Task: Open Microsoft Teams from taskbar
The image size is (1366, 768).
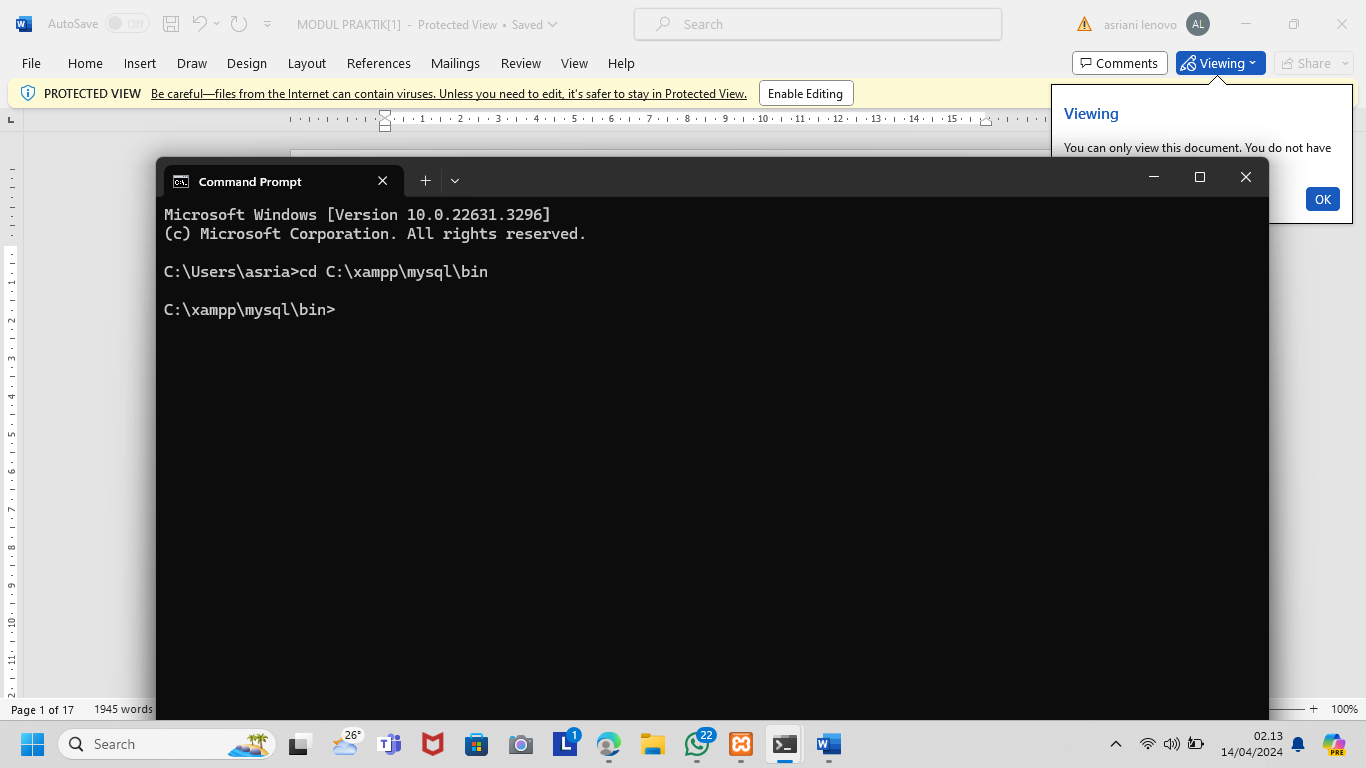Action: click(x=389, y=744)
